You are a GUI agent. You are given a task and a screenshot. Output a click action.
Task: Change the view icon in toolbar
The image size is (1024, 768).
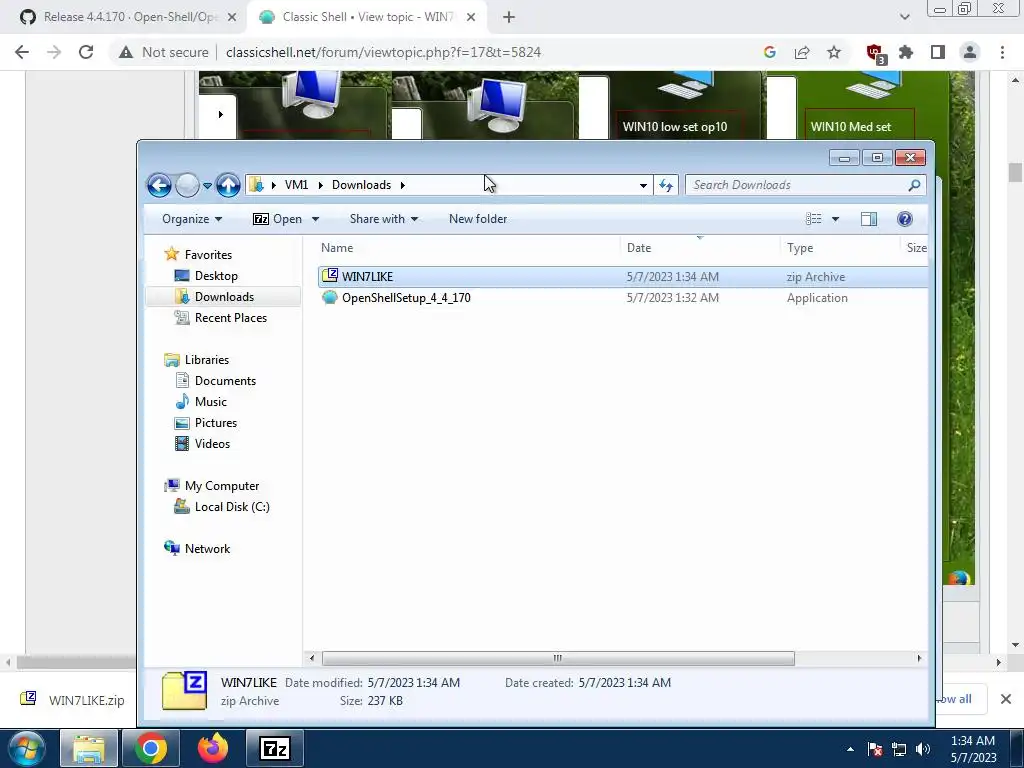pos(814,219)
